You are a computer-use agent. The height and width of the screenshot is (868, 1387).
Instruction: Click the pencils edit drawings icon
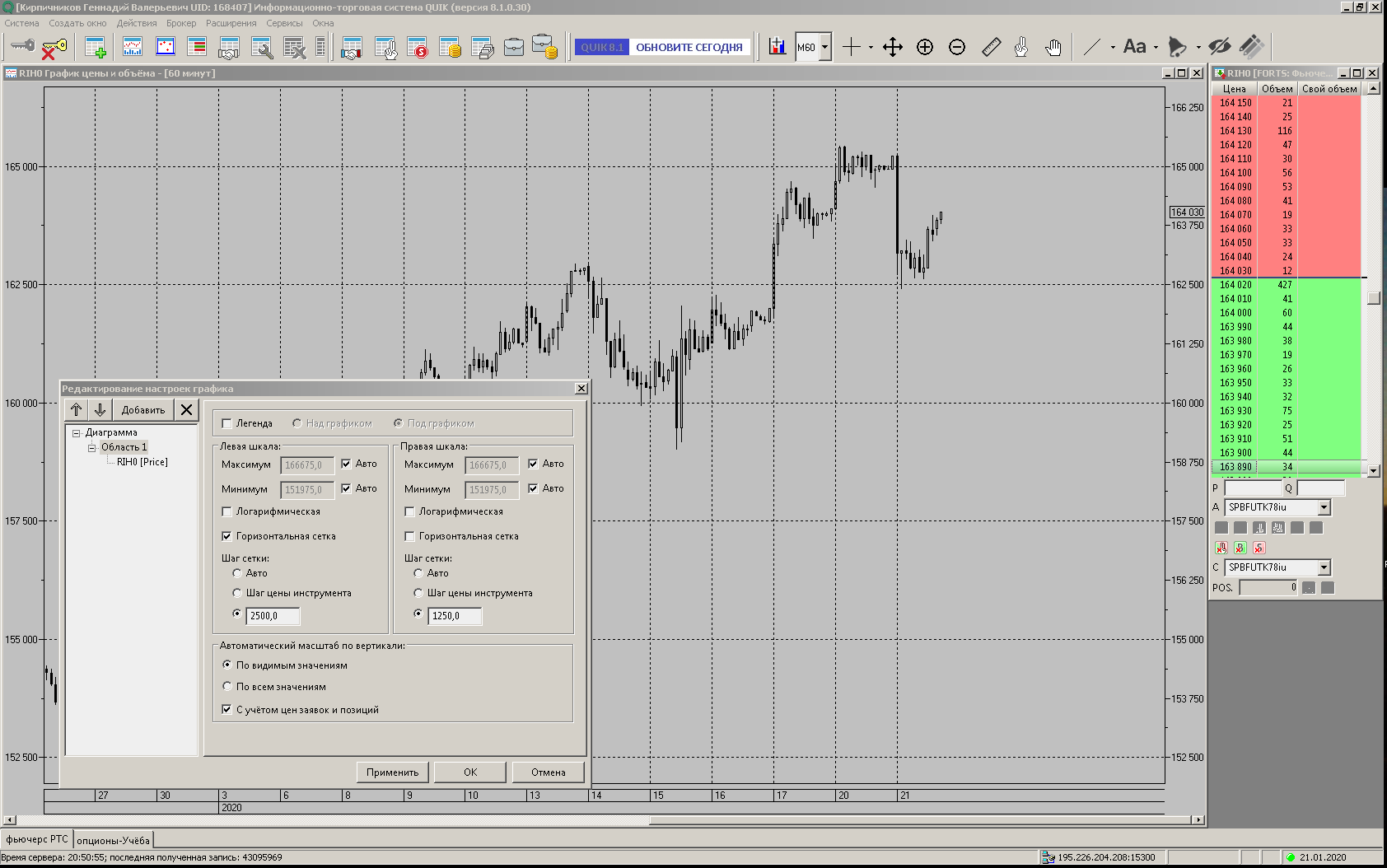click(1252, 47)
